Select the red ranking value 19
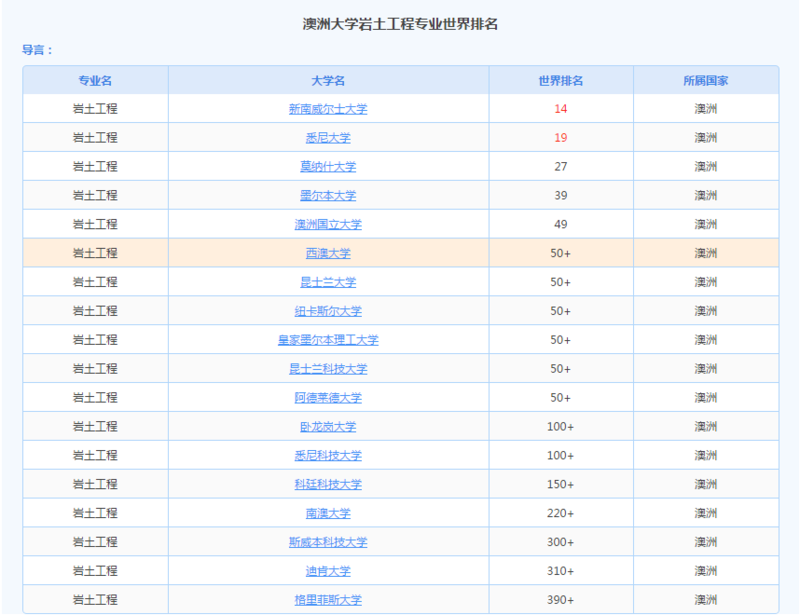Viewport: 800px width, 615px height. pyautogui.click(x=561, y=138)
